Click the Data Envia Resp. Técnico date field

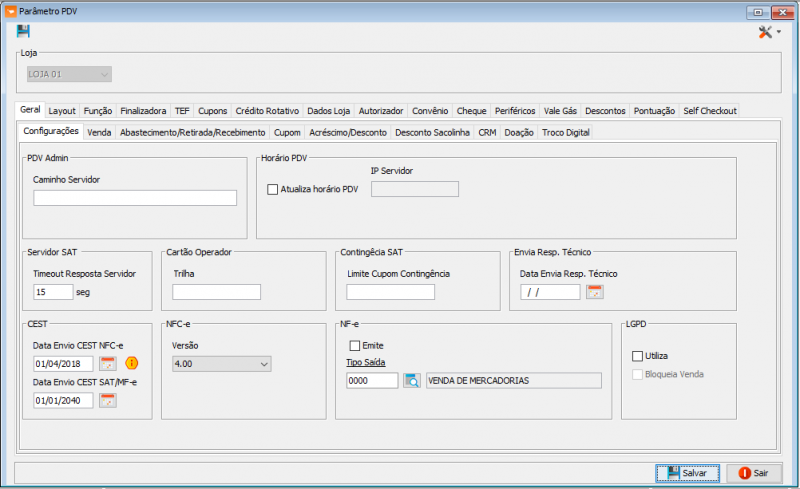pos(550,292)
